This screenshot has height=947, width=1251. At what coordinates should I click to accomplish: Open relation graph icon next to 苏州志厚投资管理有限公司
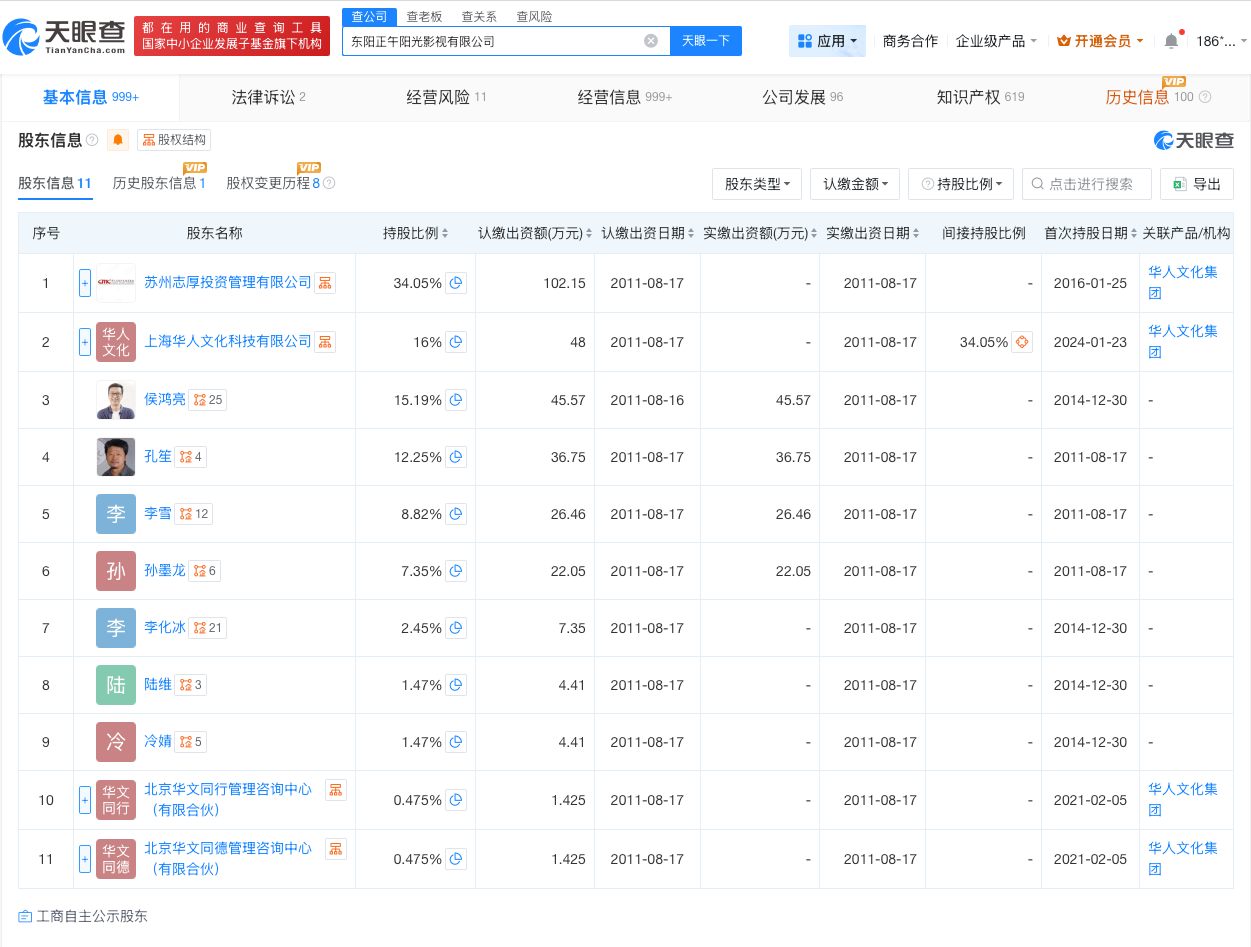point(325,283)
